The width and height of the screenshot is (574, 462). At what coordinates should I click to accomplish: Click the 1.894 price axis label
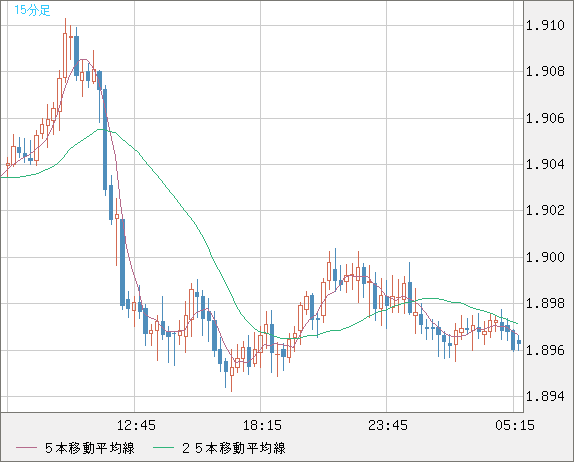(545, 396)
